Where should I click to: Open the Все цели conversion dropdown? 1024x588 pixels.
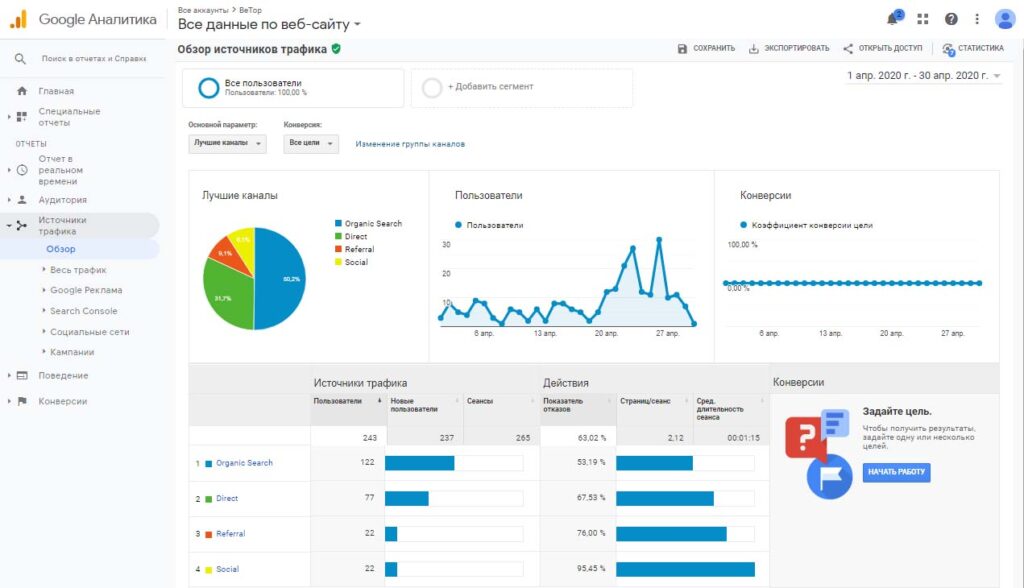click(x=311, y=143)
